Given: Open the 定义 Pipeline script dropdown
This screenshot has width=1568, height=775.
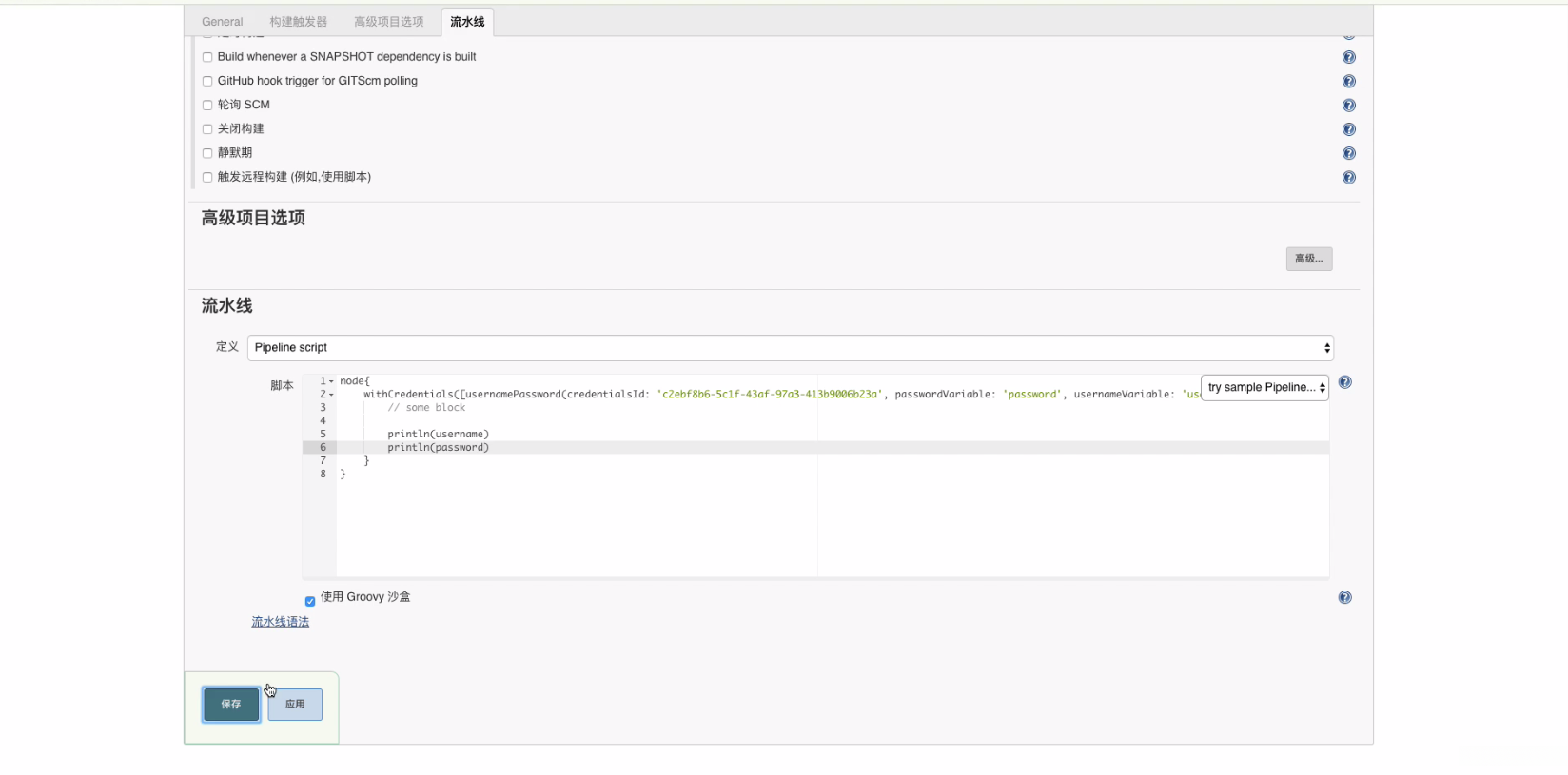Looking at the screenshot, I should [791, 348].
